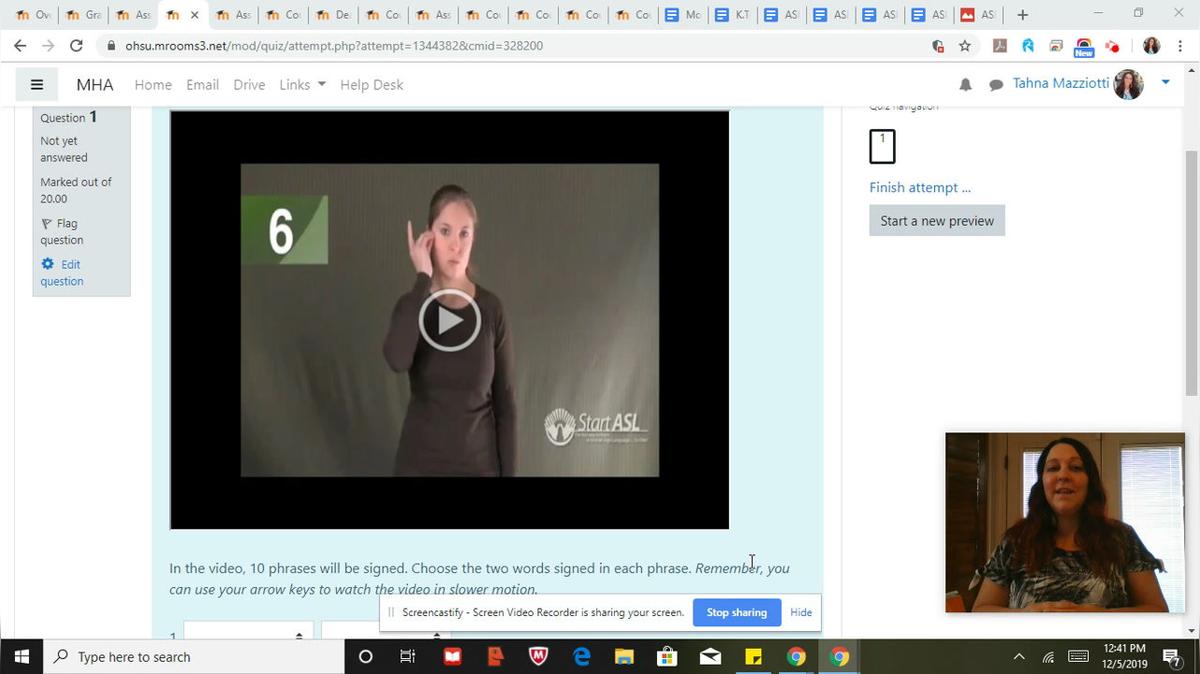Bookmark this page with star icon
This screenshot has width=1200, height=674.
pyautogui.click(x=965, y=45)
